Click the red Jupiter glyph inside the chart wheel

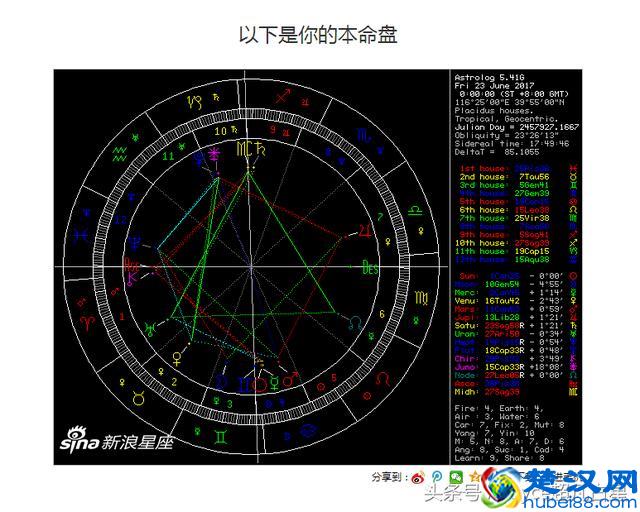click(365, 231)
